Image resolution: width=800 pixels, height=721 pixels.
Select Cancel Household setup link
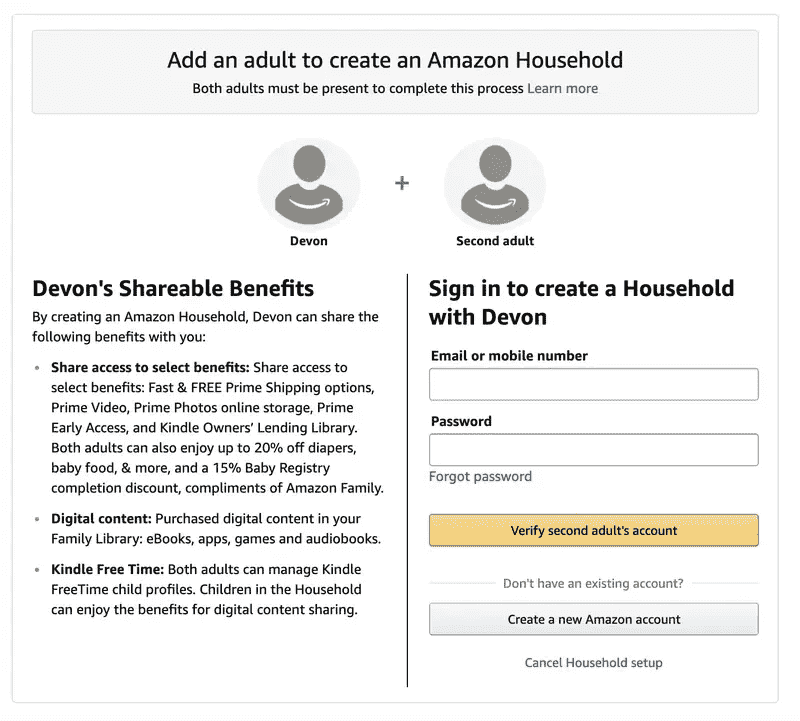click(x=593, y=662)
